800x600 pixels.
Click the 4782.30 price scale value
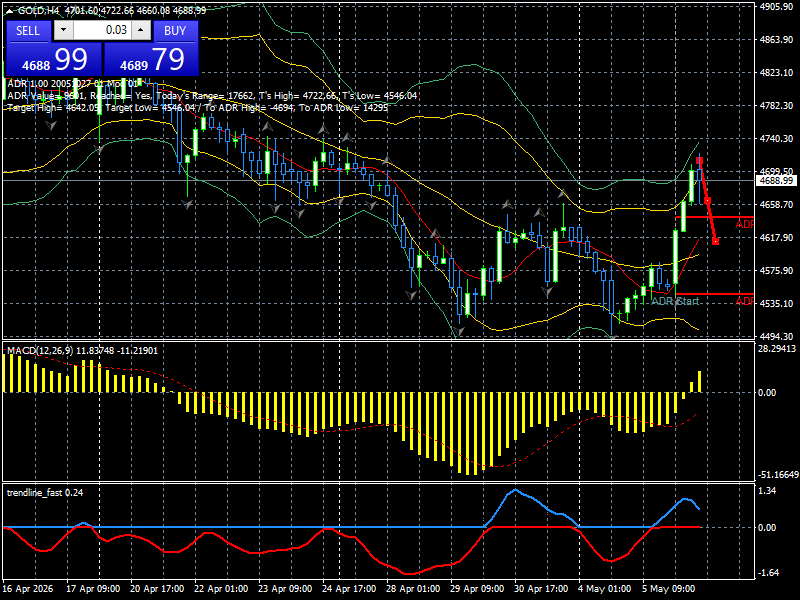[776, 105]
